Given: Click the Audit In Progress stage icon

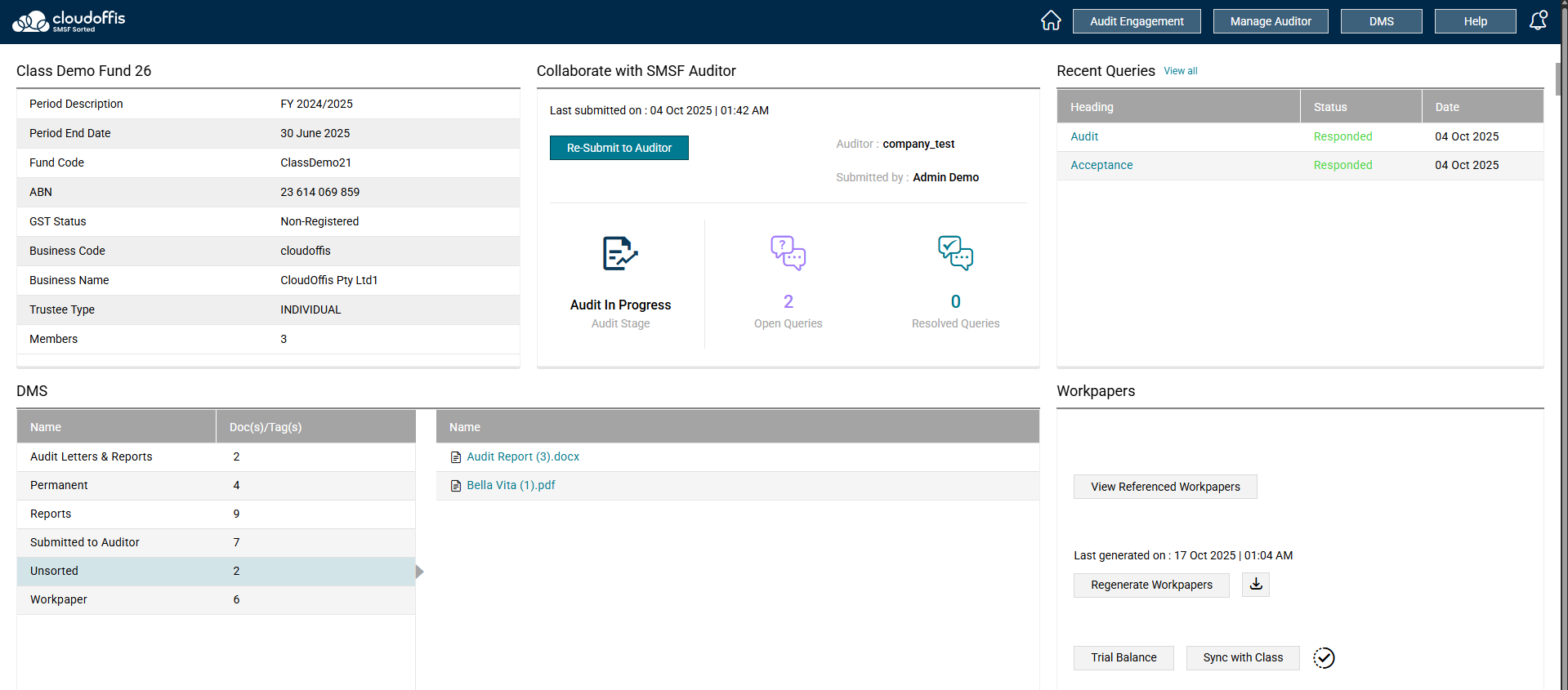Looking at the screenshot, I should click(x=620, y=253).
